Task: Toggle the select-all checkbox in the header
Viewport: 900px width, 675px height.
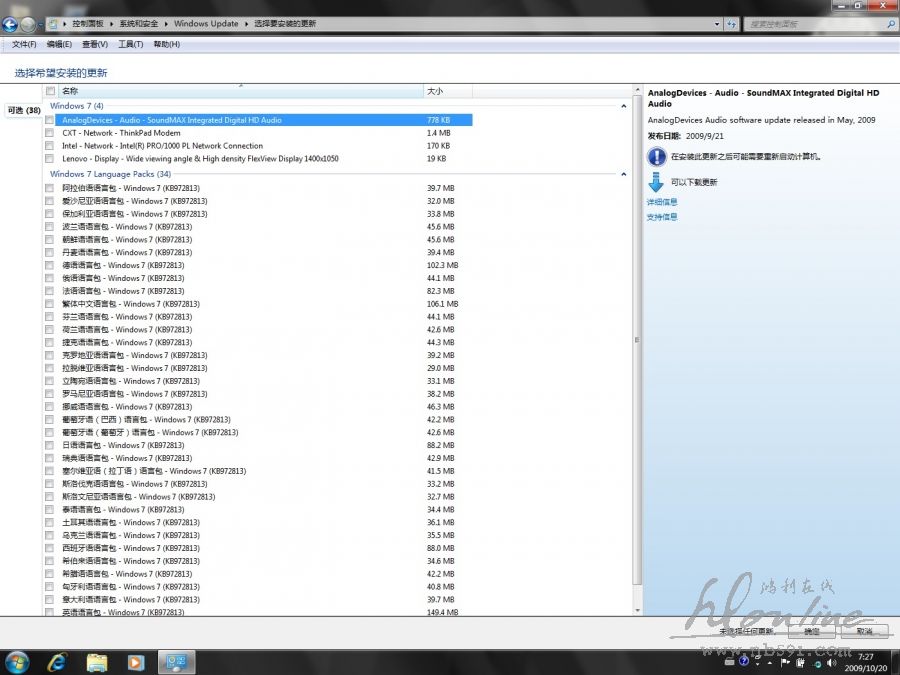Action: (x=50, y=91)
